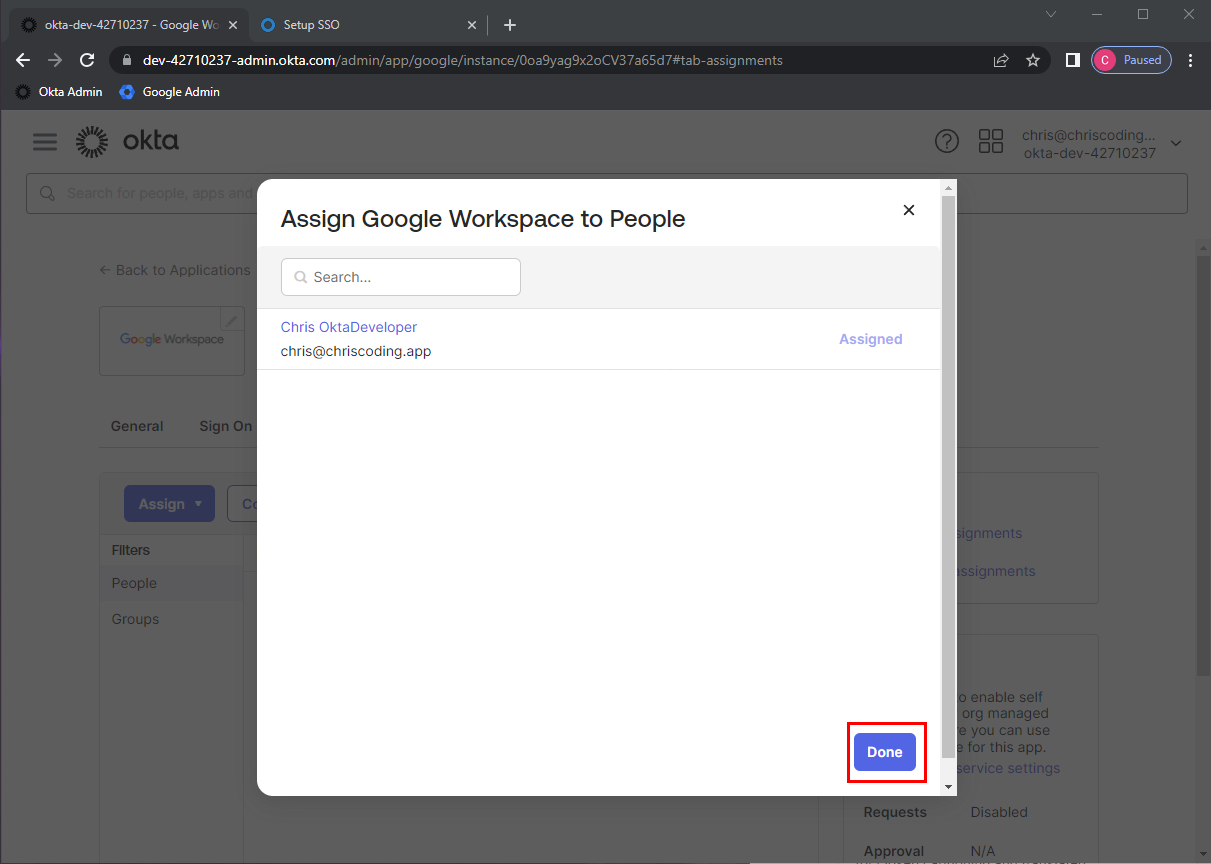The height and width of the screenshot is (864, 1211).
Task: Go back in browser history
Action: coord(24,60)
